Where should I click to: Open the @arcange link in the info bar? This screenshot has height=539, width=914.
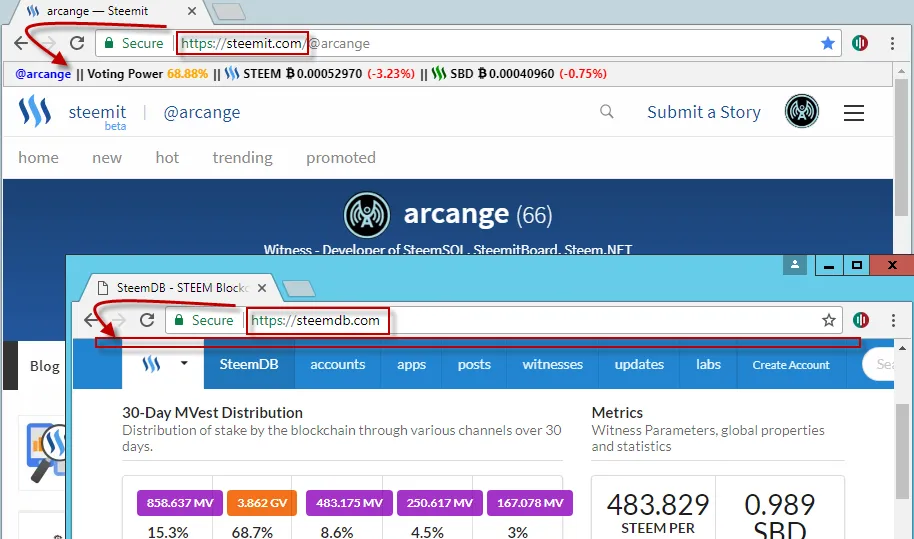pos(43,74)
